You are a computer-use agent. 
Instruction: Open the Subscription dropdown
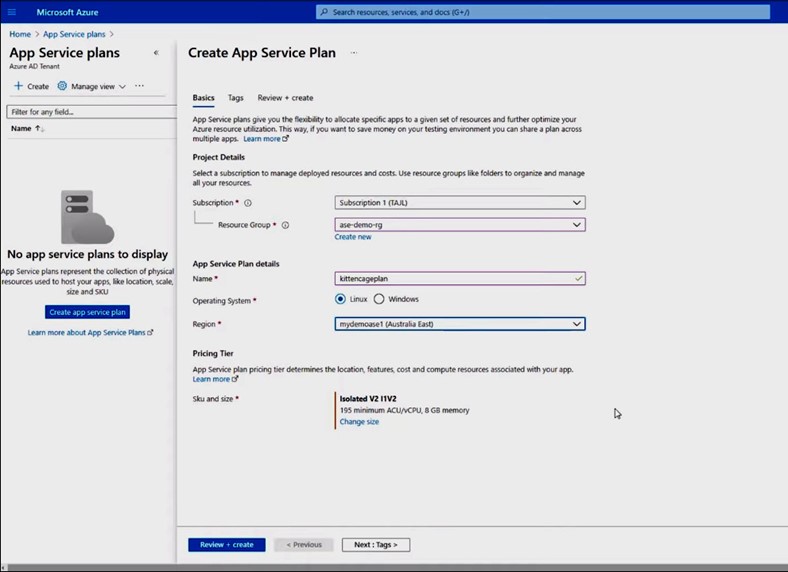click(460, 203)
